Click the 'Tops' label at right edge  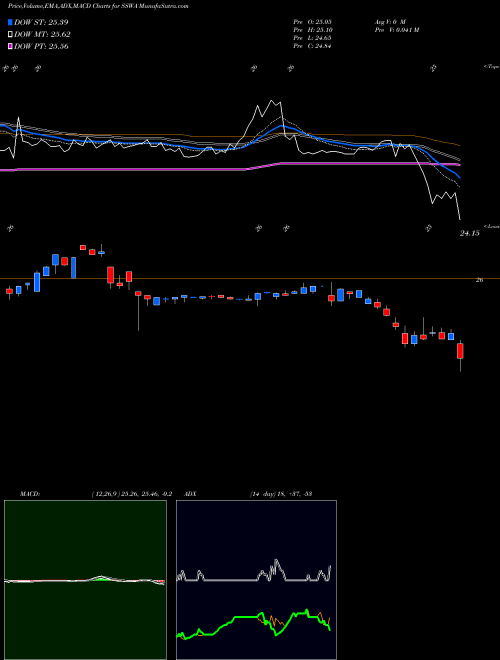coord(492,67)
